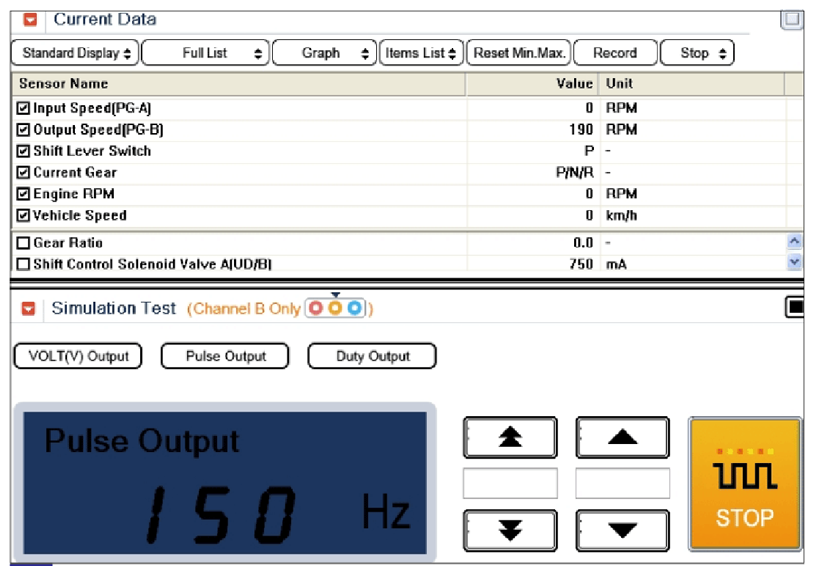Collapse the Simulation Test panel red arrow
This screenshot has width=814, height=575.
point(29,309)
